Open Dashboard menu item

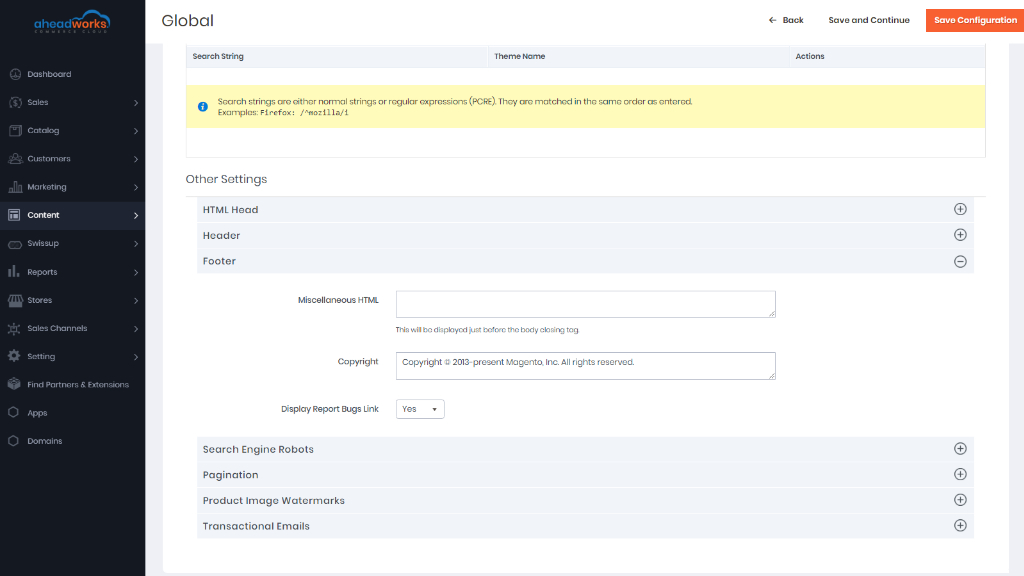click(x=72, y=74)
